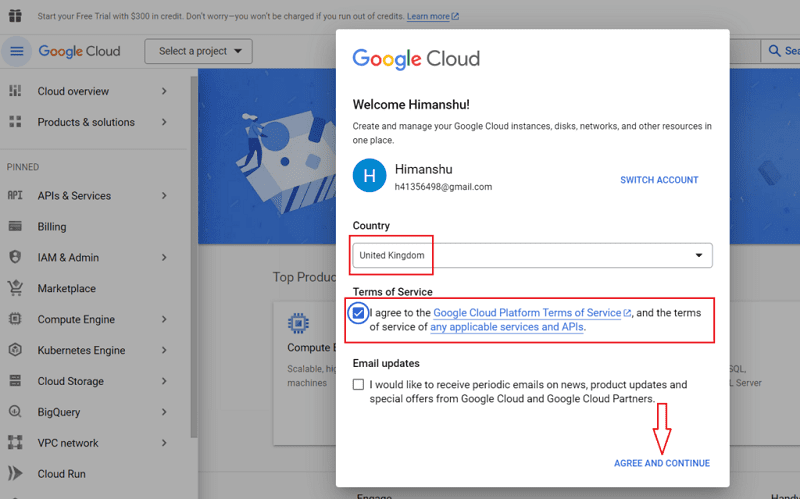
Task: Click the SWITCH ACCOUNT button
Action: click(x=659, y=180)
